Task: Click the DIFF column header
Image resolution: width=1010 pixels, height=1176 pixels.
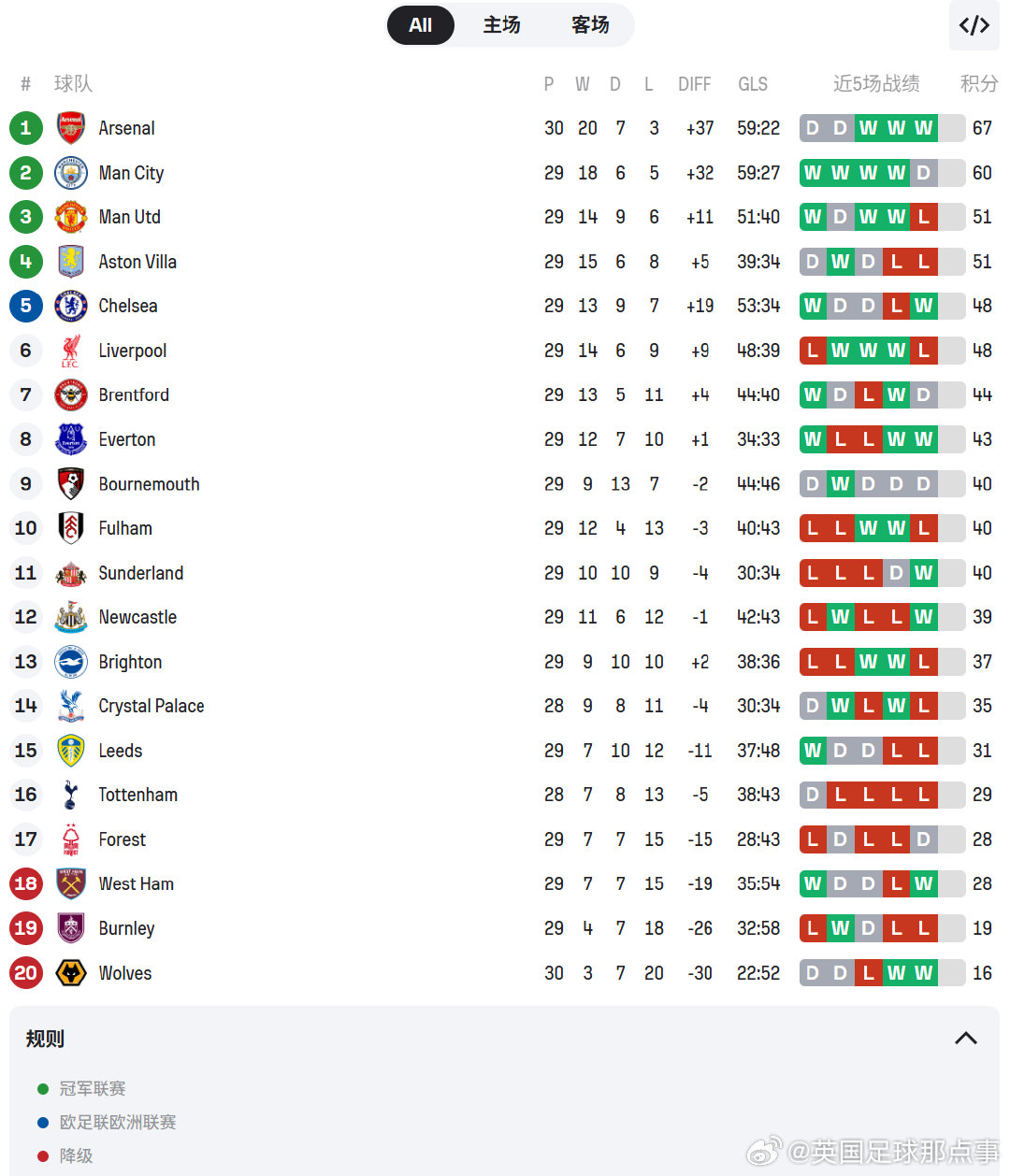Action: coord(694,84)
